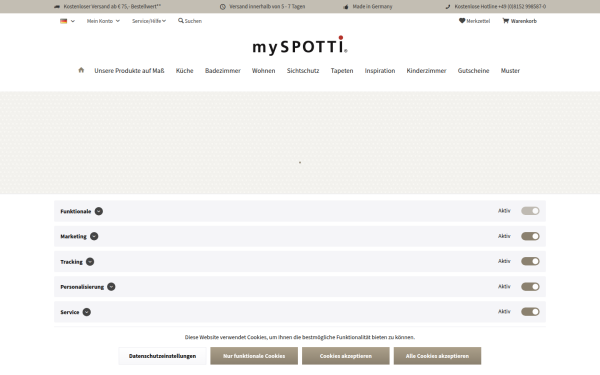Viewport: 600px width, 375px height.
Task: Click the 'Tracking' category label
Action: tap(71, 262)
